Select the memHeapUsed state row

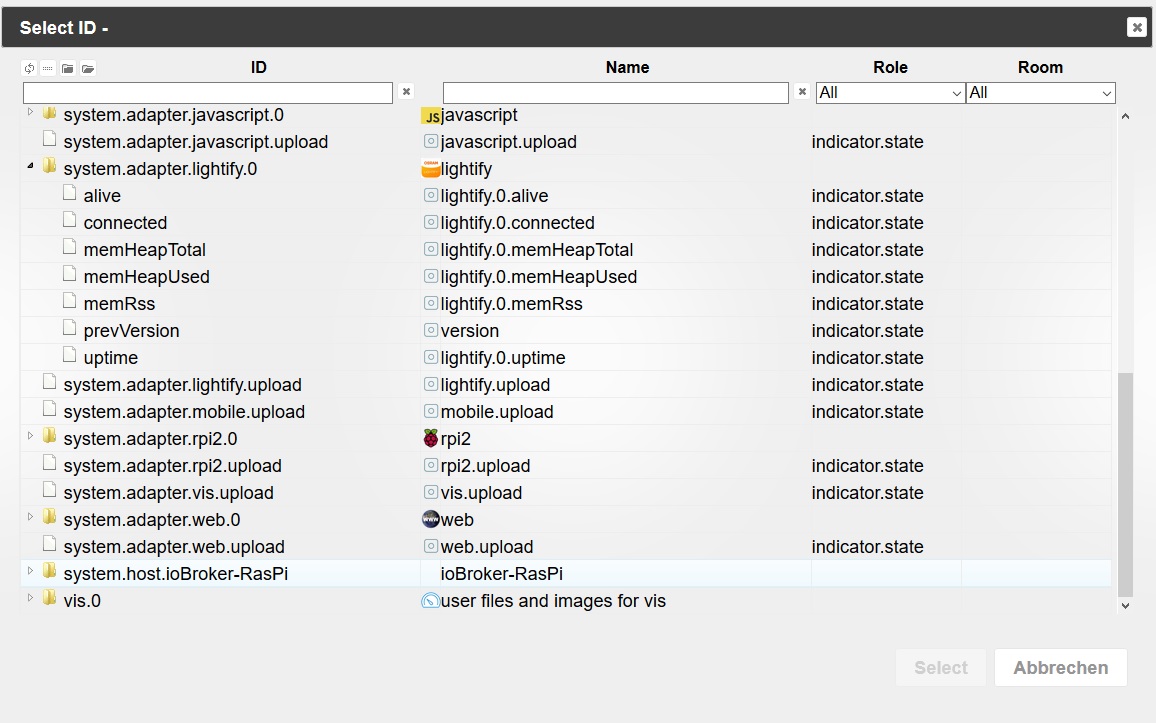click(146, 277)
